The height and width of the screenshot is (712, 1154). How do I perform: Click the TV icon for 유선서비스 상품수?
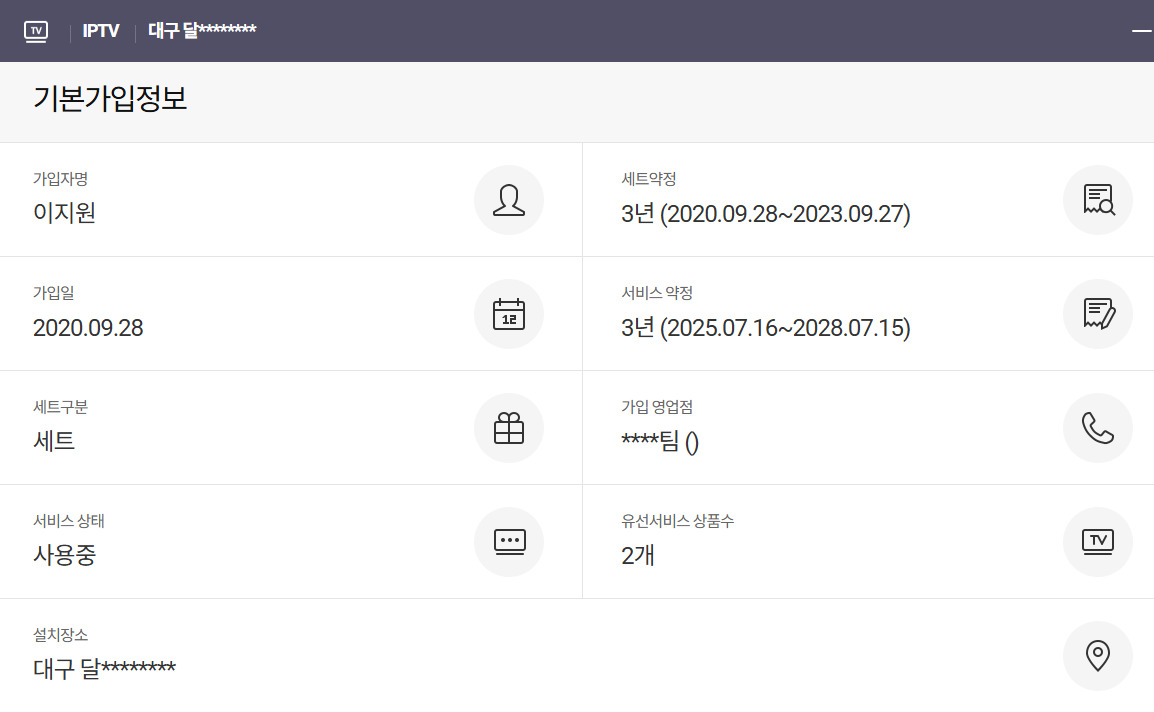click(1097, 542)
